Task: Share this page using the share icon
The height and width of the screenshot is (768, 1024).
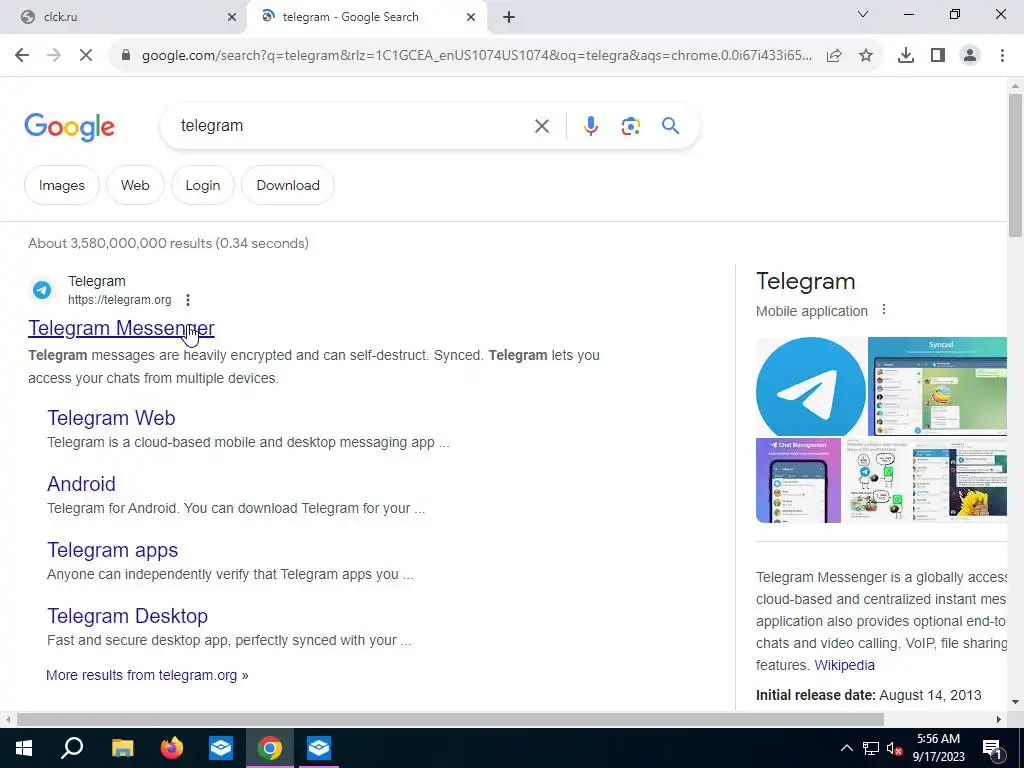Action: (834, 56)
